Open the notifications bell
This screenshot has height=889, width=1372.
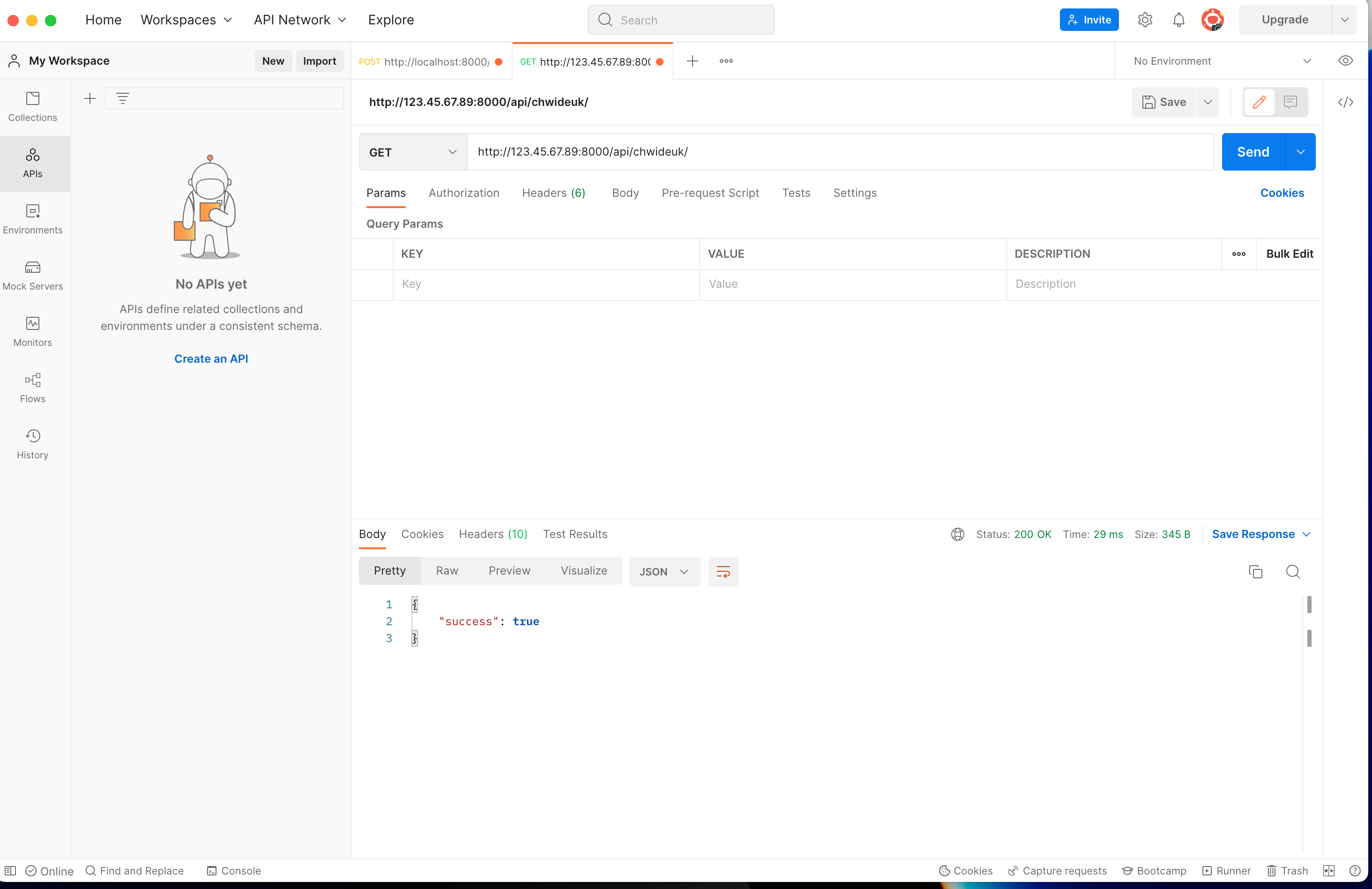(1178, 20)
